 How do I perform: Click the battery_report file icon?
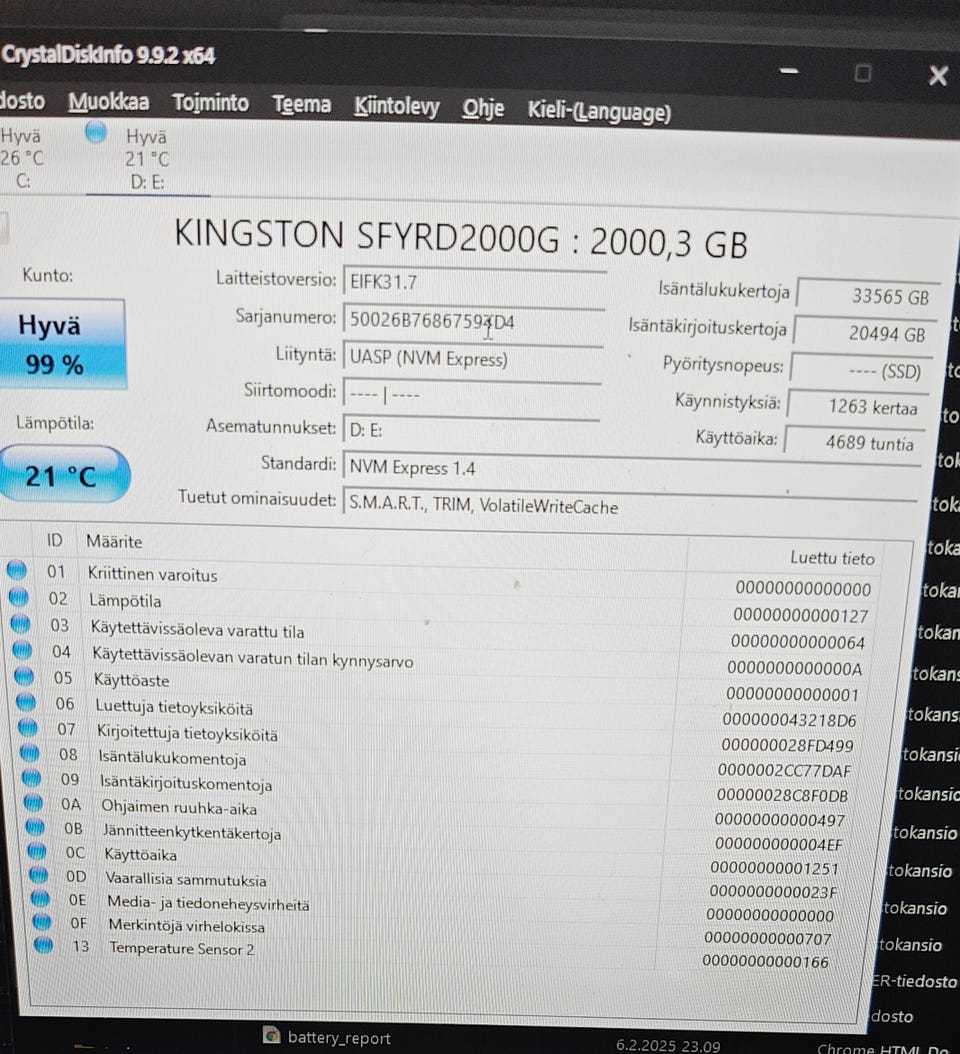point(272,1034)
